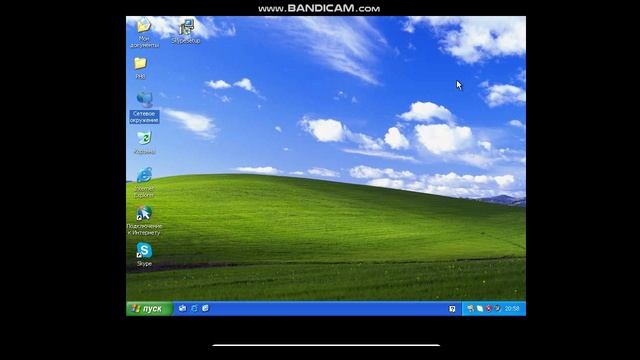Click the question mark icon on the taskbar

pos(452,309)
